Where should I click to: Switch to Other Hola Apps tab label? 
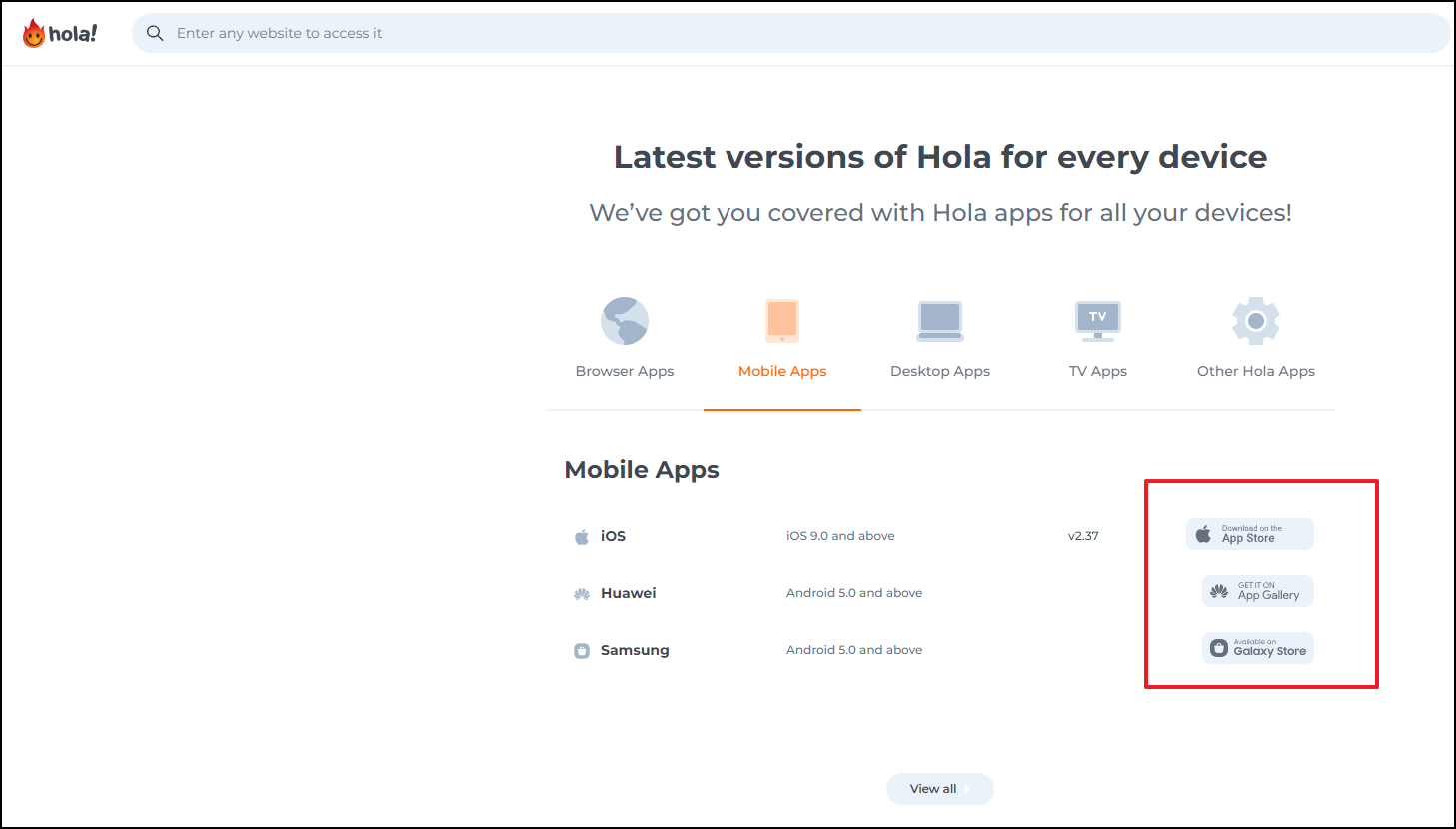tap(1256, 371)
